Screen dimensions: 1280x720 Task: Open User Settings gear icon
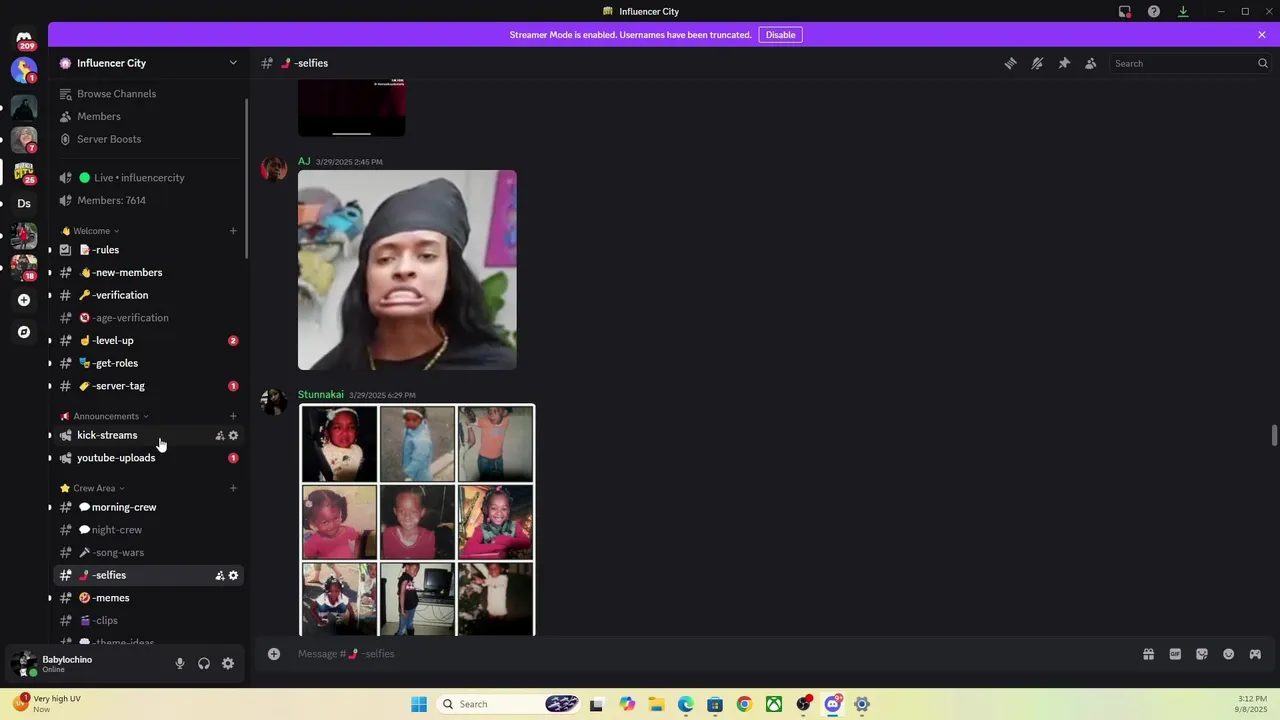coord(228,664)
